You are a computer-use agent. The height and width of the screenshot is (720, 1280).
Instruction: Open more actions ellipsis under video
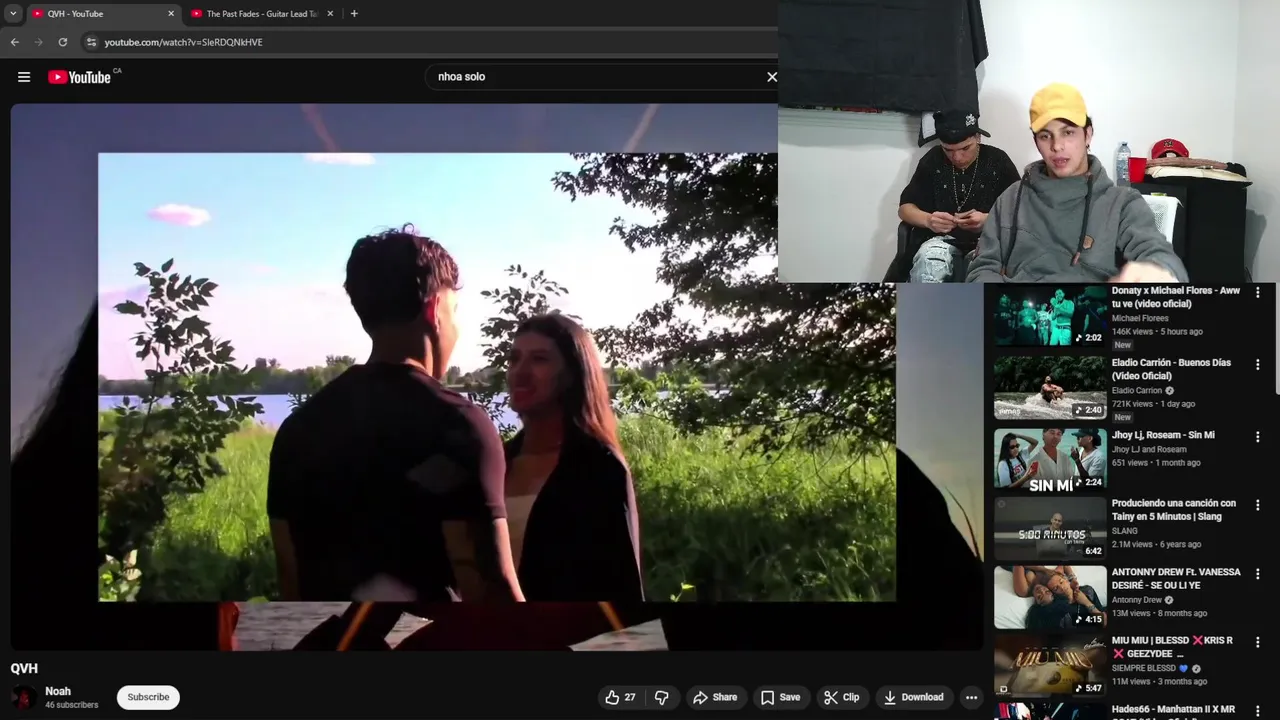click(x=971, y=697)
